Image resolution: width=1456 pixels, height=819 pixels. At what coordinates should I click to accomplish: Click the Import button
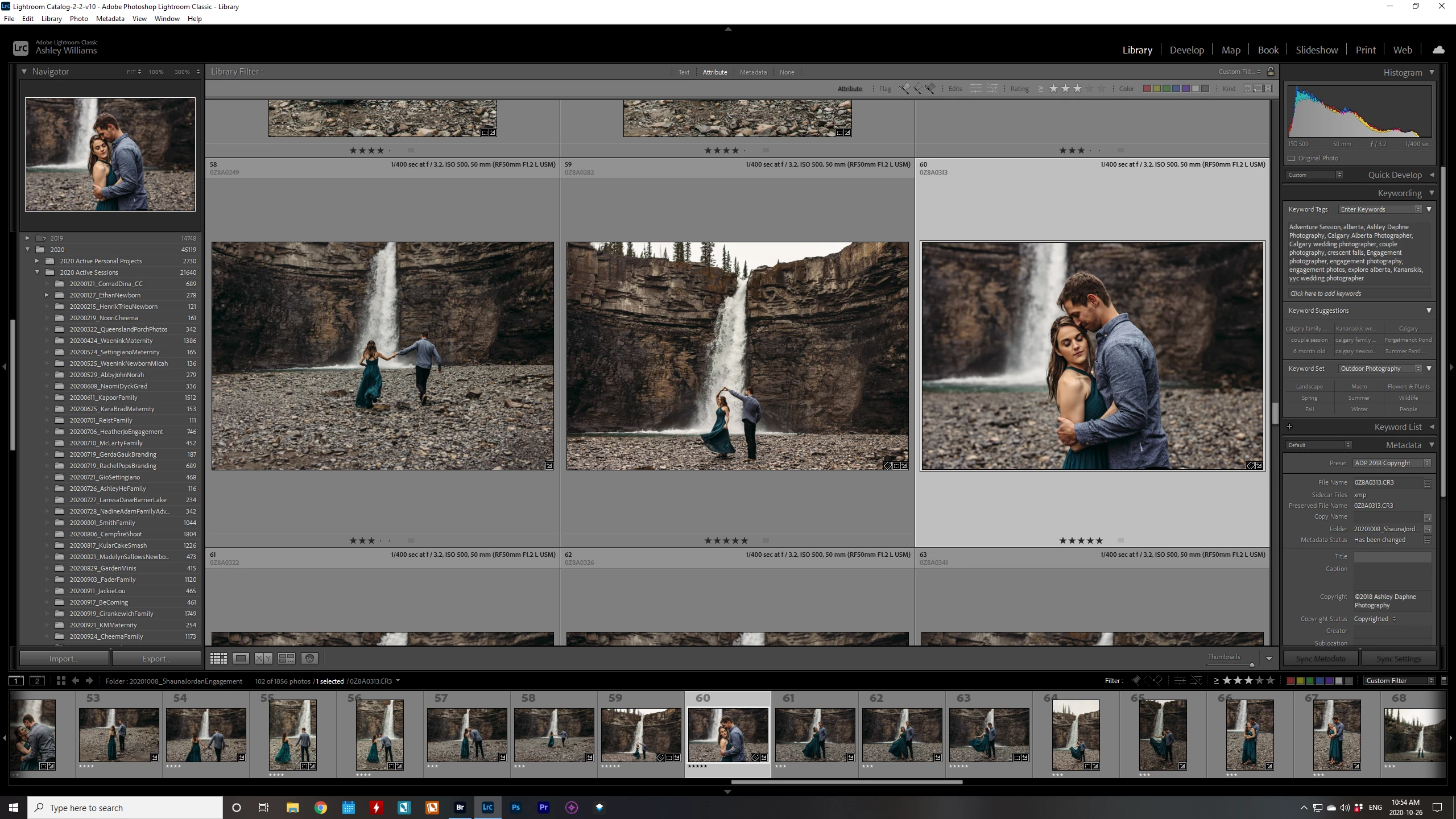pos(64,659)
